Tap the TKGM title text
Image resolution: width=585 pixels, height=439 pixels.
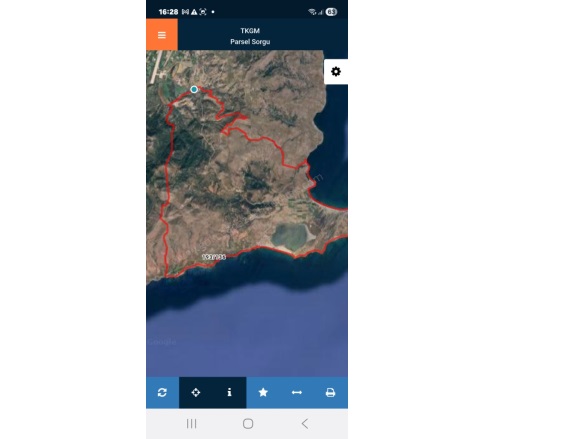click(x=250, y=31)
